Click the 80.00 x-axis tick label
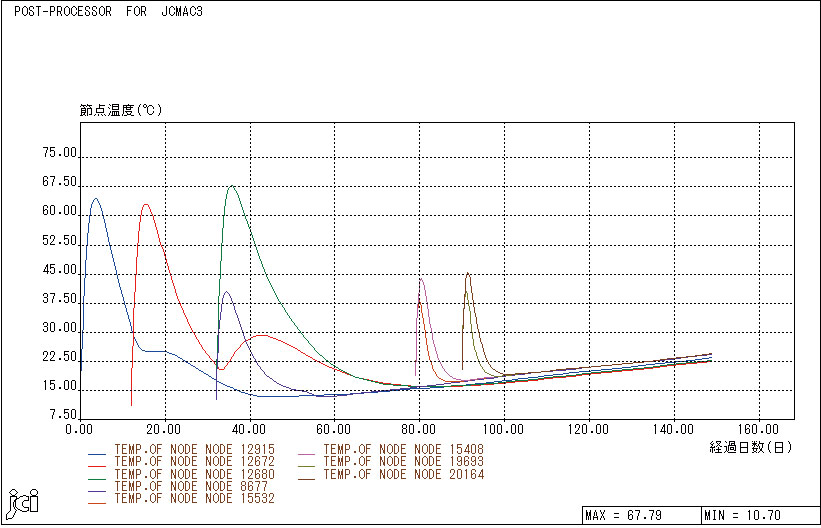 click(419, 430)
